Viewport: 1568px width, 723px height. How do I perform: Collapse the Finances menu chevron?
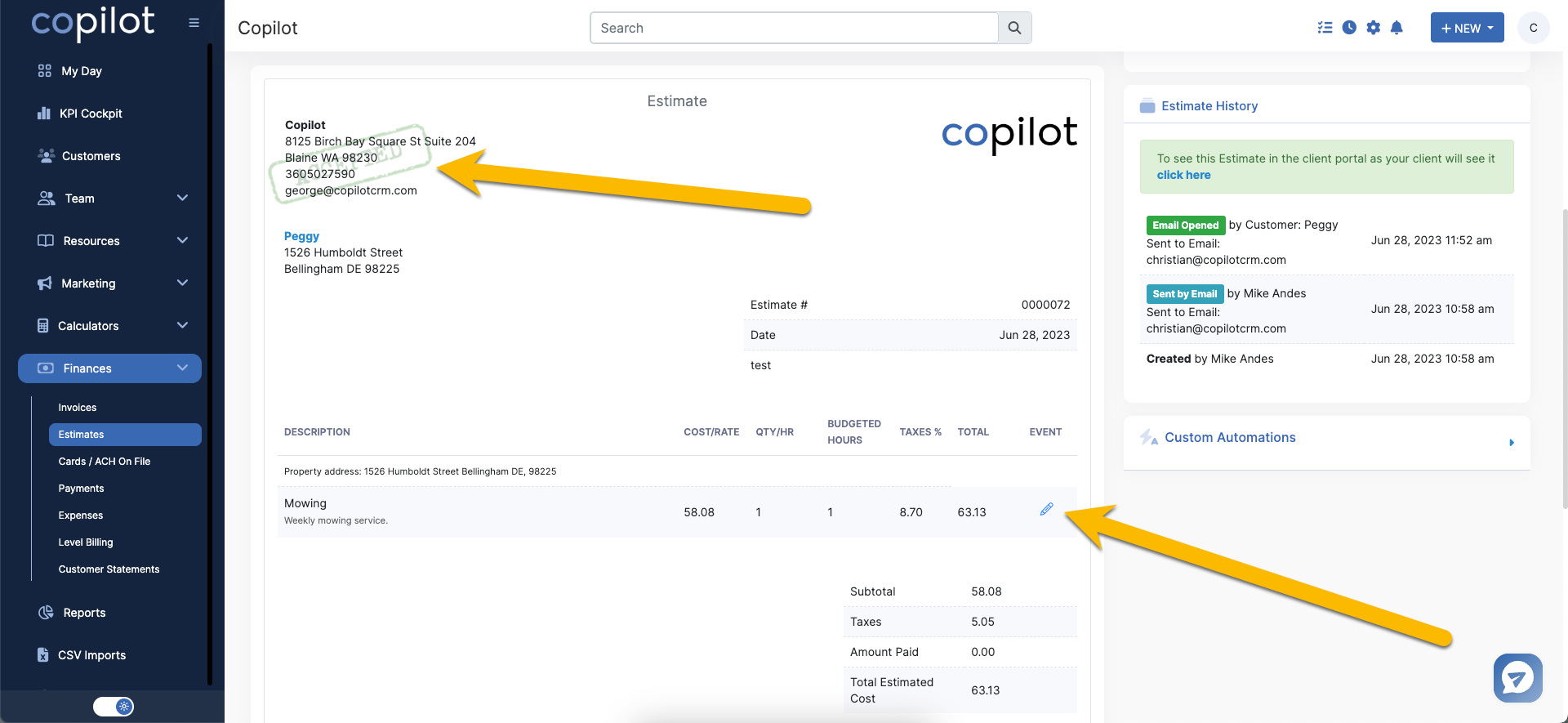tap(182, 368)
